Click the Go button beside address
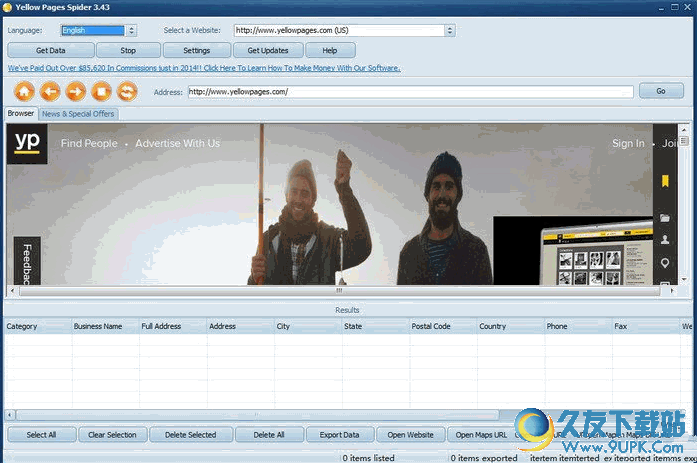 661,91
